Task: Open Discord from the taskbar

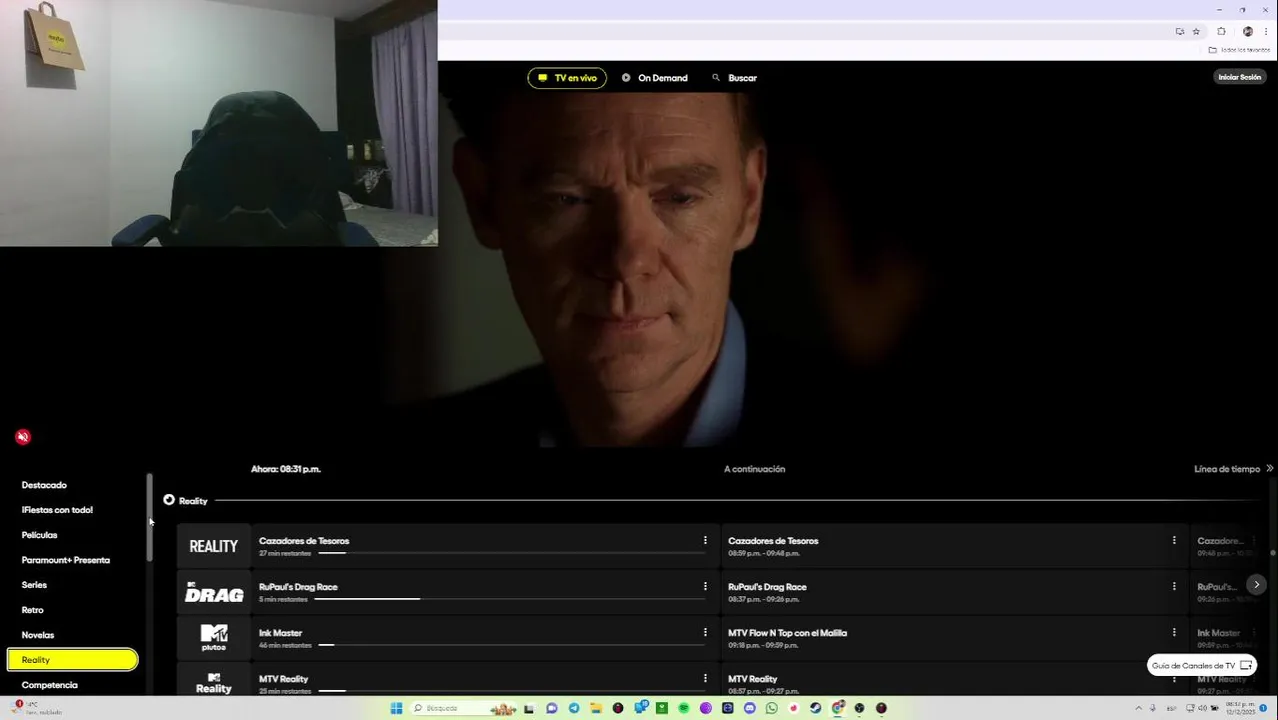Action: [749, 708]
